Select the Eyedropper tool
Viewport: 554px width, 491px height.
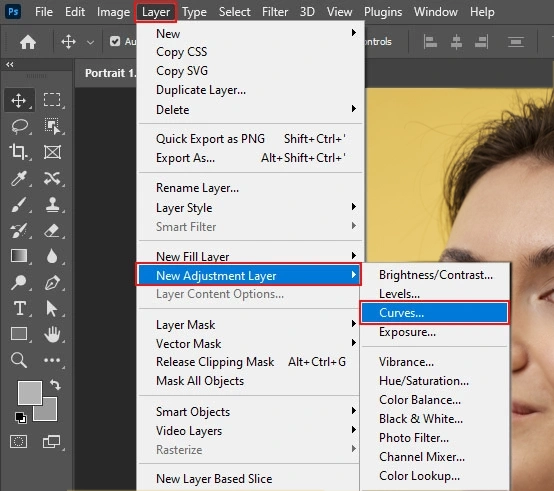click(19, 178)
